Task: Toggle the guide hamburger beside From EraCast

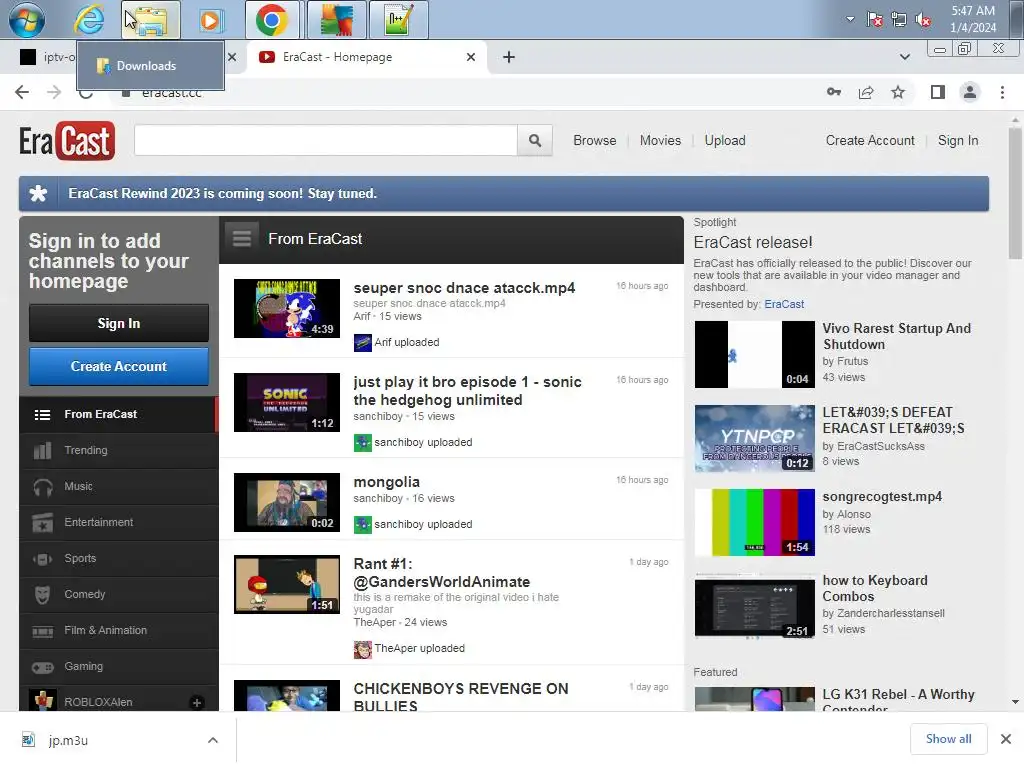Action: (x=242, y=239)
